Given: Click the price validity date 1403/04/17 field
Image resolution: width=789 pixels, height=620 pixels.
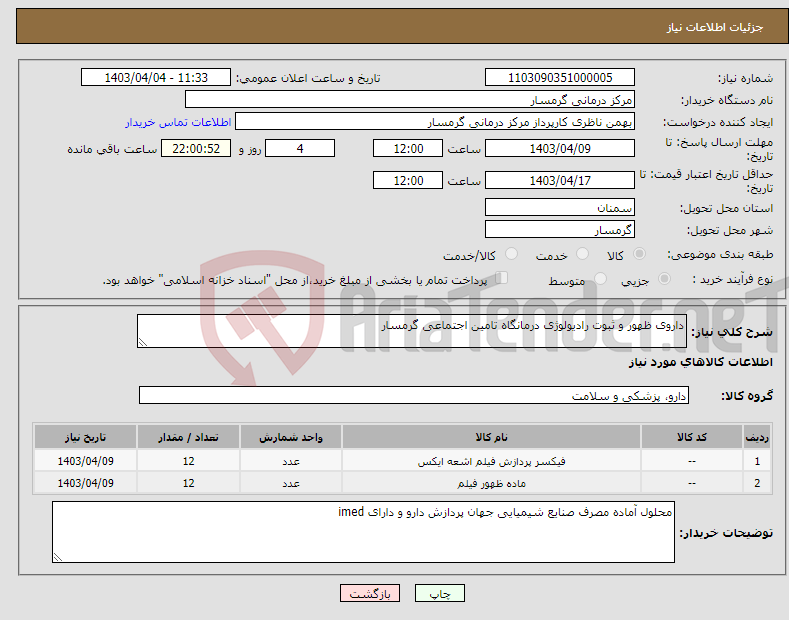Looking at the screenshot, I should point(560,180).
